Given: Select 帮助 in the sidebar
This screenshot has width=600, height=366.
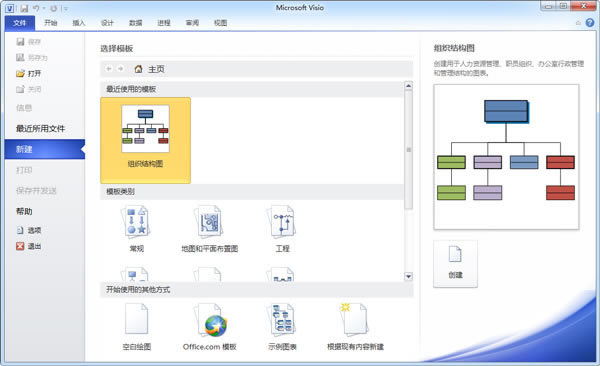Looking at the screenshot, I should coord(24,211).
